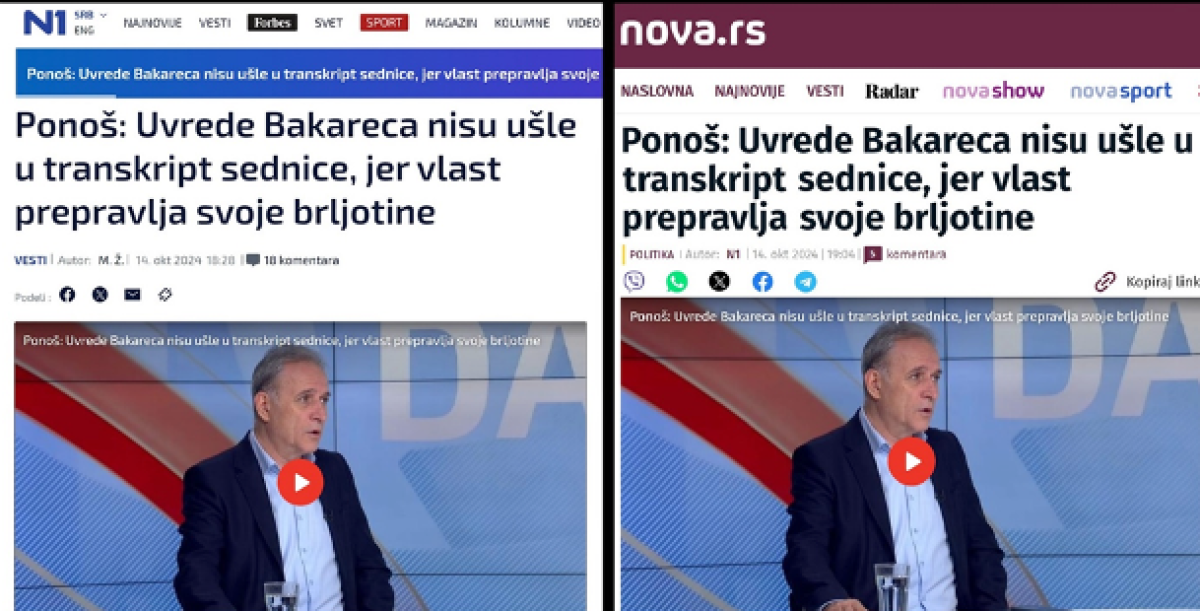Screen dimensions: 1200x611
Task: Open the N1 SRB/ENG language dropdown
Action: coord(90,22)
